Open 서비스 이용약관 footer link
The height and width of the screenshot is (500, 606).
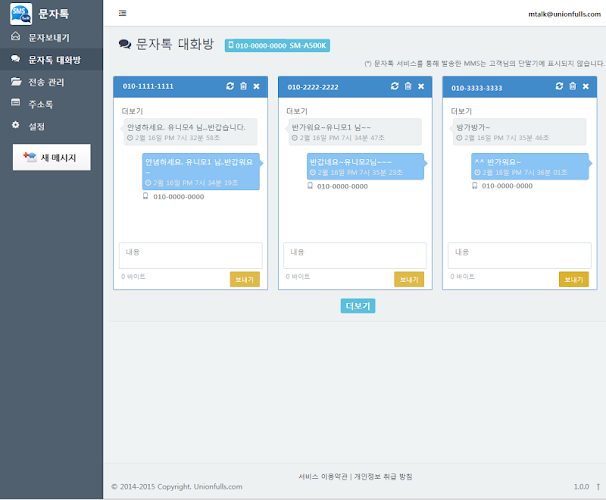tap(323, 476)
